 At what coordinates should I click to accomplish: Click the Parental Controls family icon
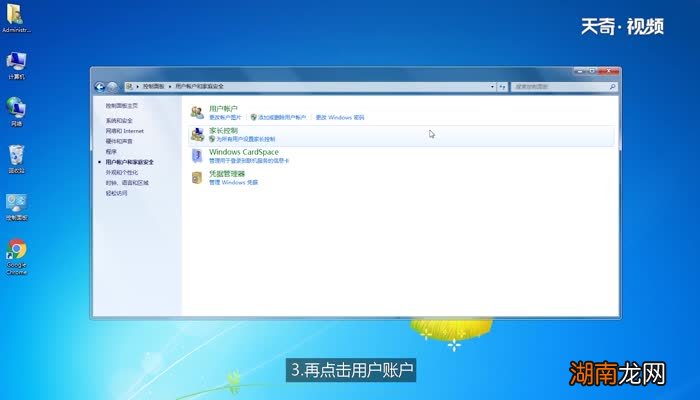197,134
